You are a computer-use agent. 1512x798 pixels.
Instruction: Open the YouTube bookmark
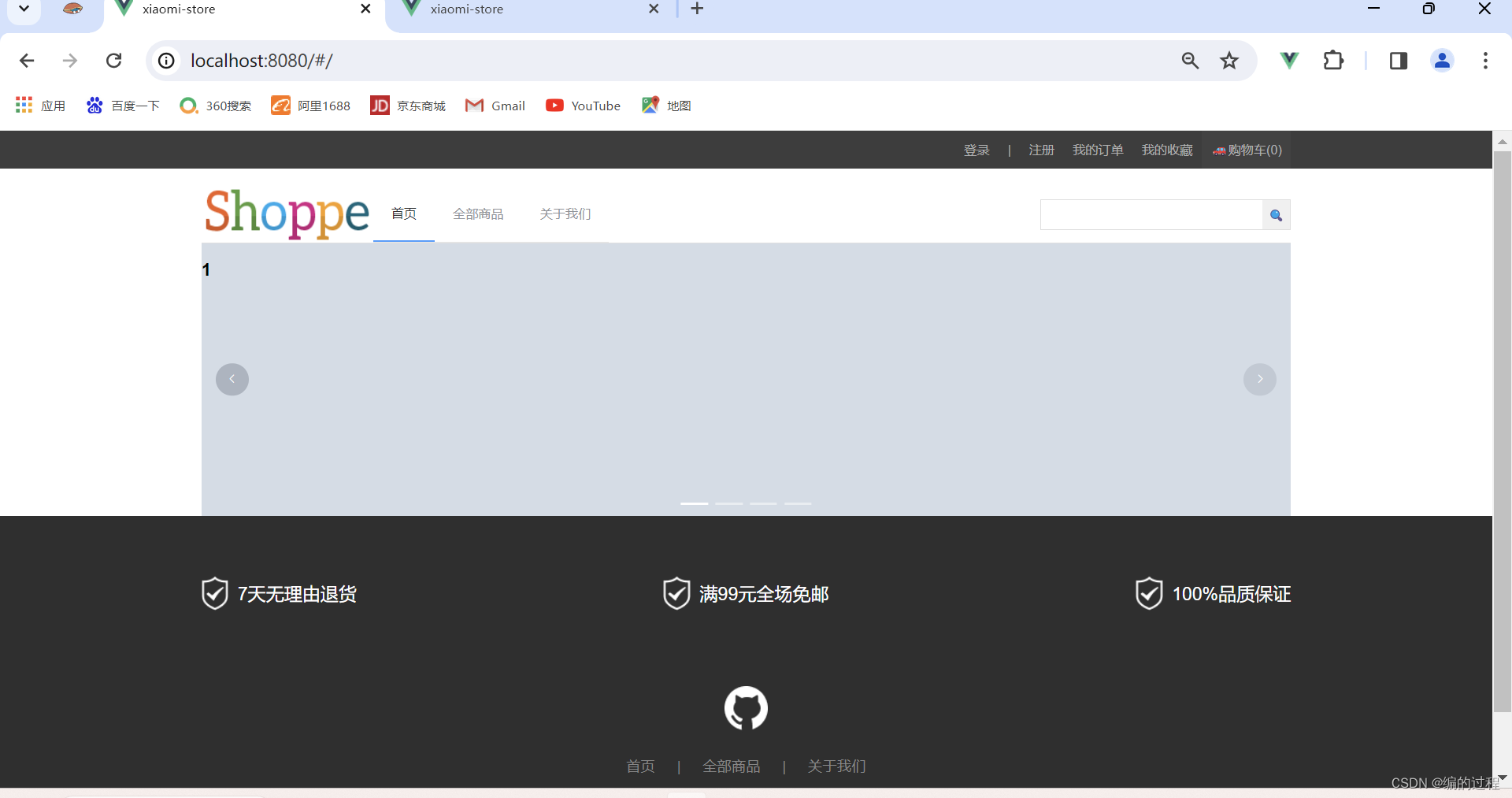tap(584, 106)
